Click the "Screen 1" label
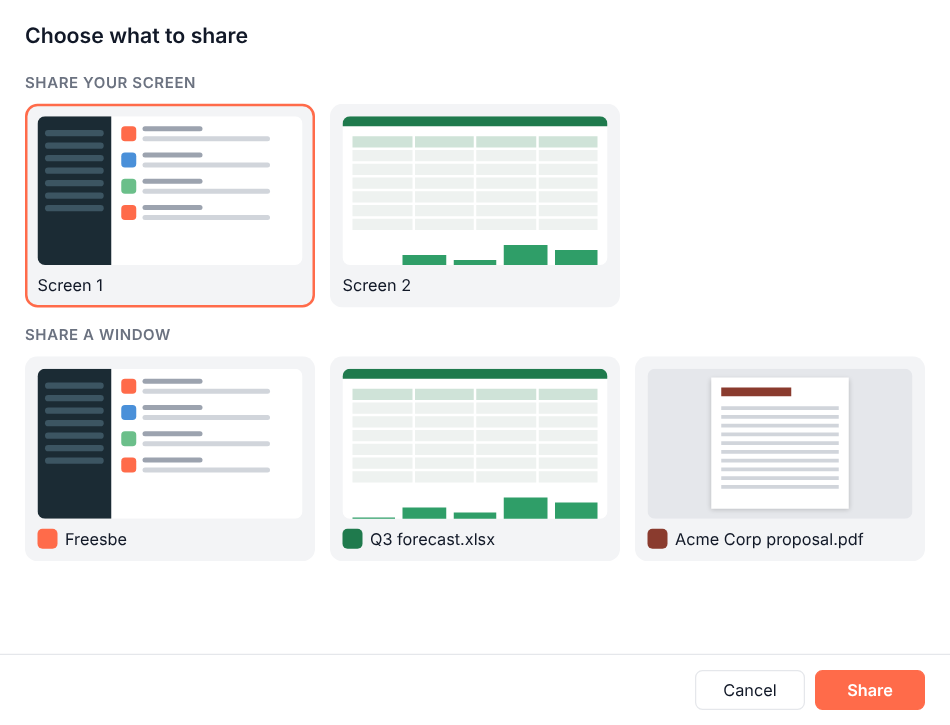Viewport: 950px width, 725px height. click(70, 285)
